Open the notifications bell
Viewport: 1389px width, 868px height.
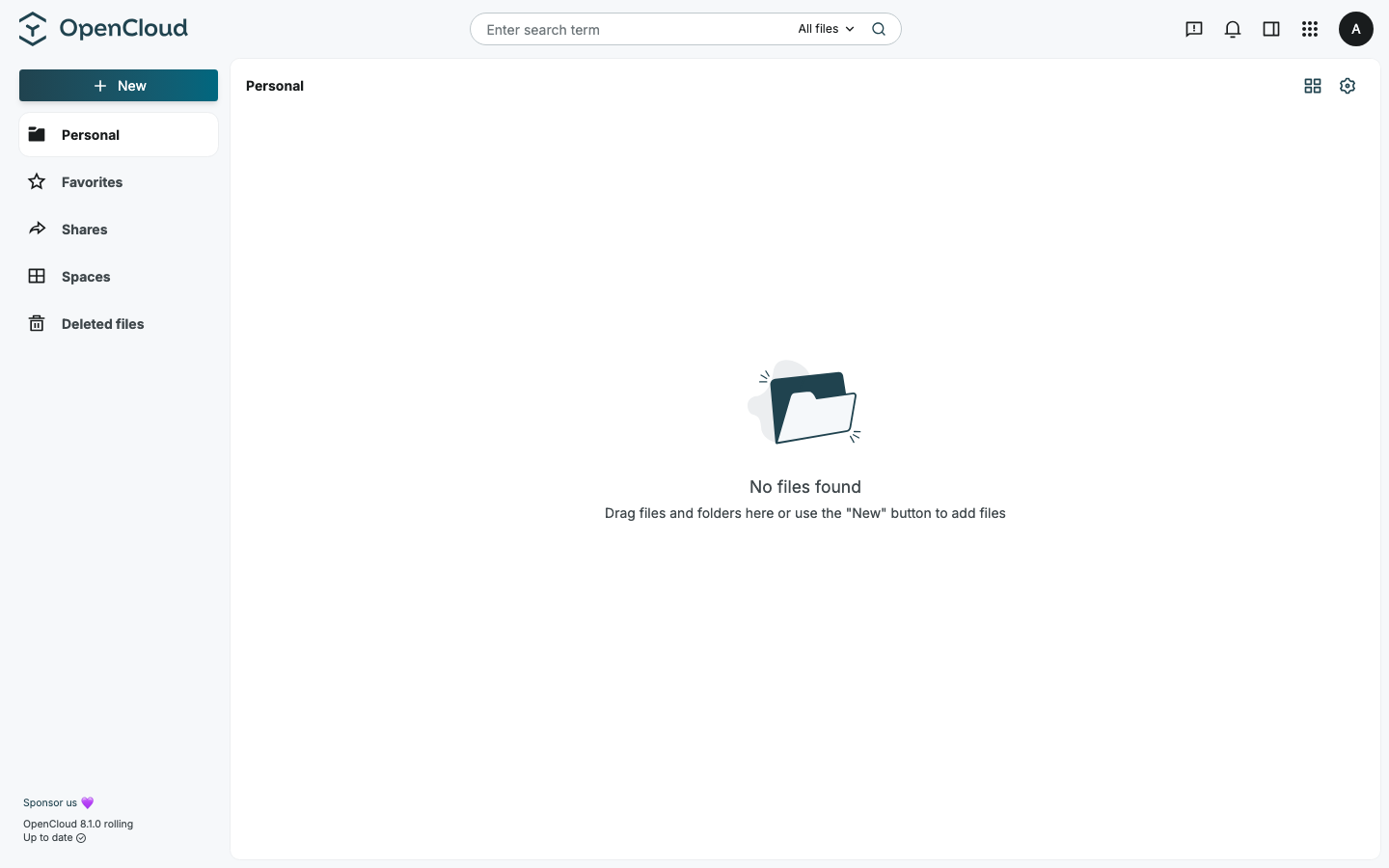pos(1233,29)
